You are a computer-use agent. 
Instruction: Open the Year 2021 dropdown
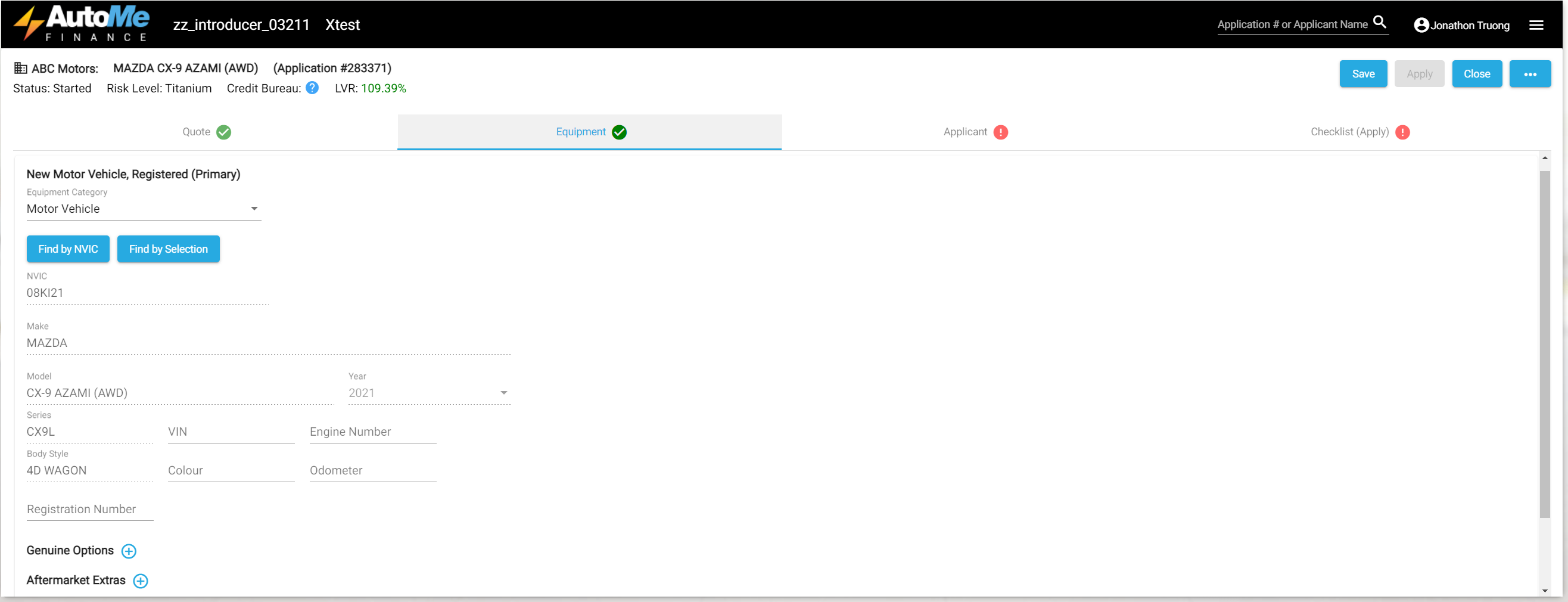[x=428, y=393]
